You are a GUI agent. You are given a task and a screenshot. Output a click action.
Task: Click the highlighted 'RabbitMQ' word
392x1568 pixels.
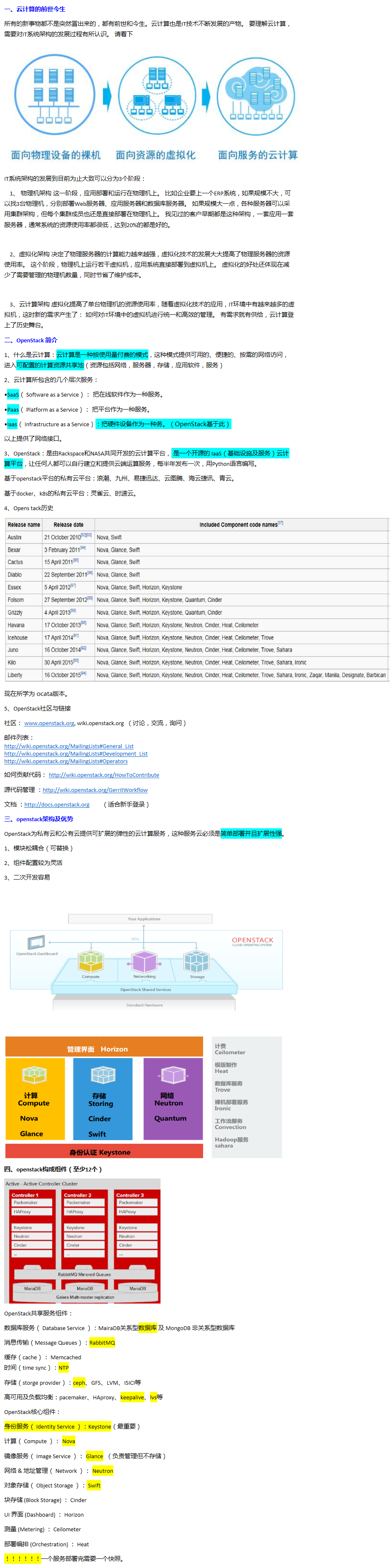(102, 1342)
